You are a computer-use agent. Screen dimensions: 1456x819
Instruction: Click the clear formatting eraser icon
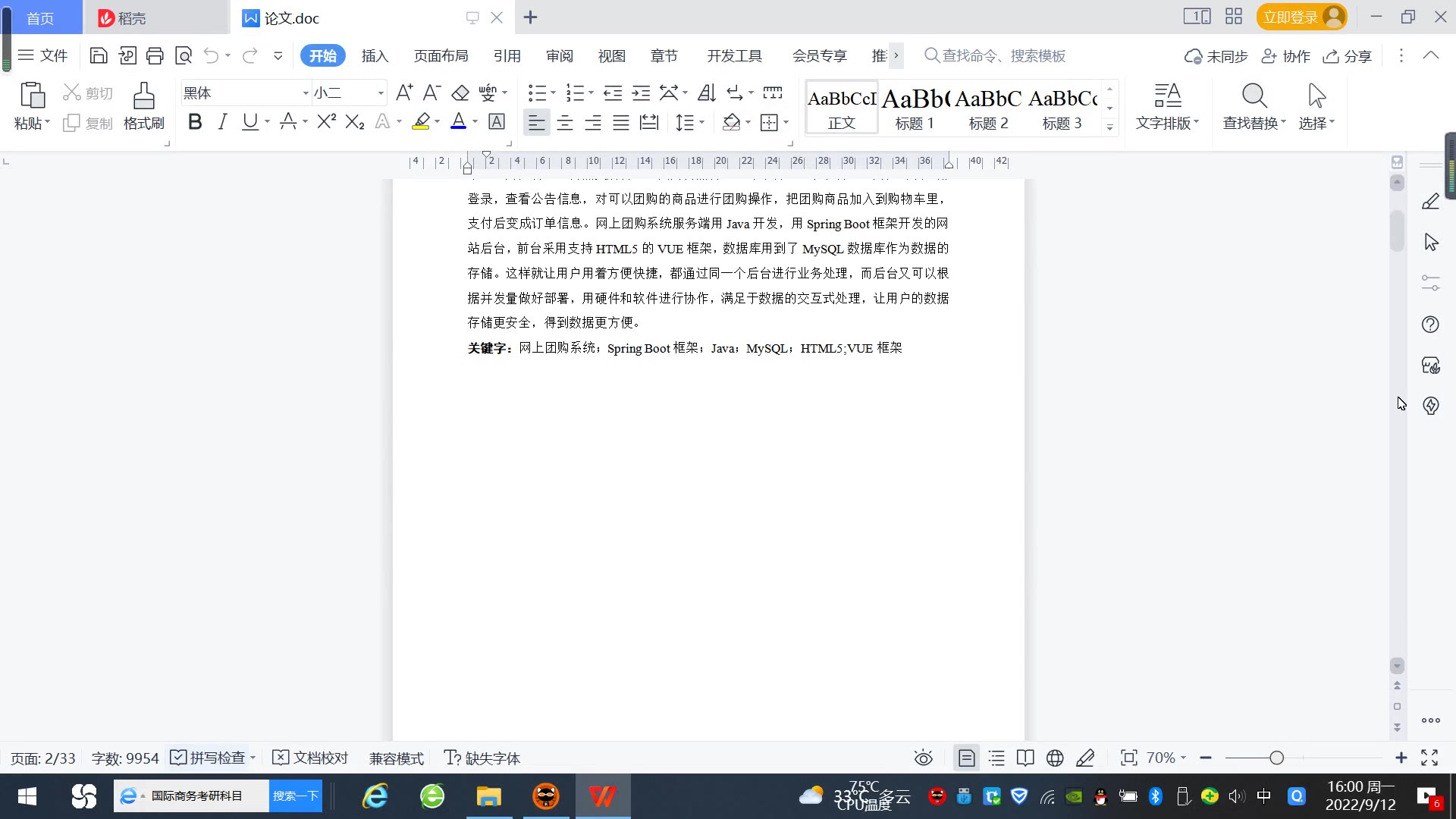[460, 93]
